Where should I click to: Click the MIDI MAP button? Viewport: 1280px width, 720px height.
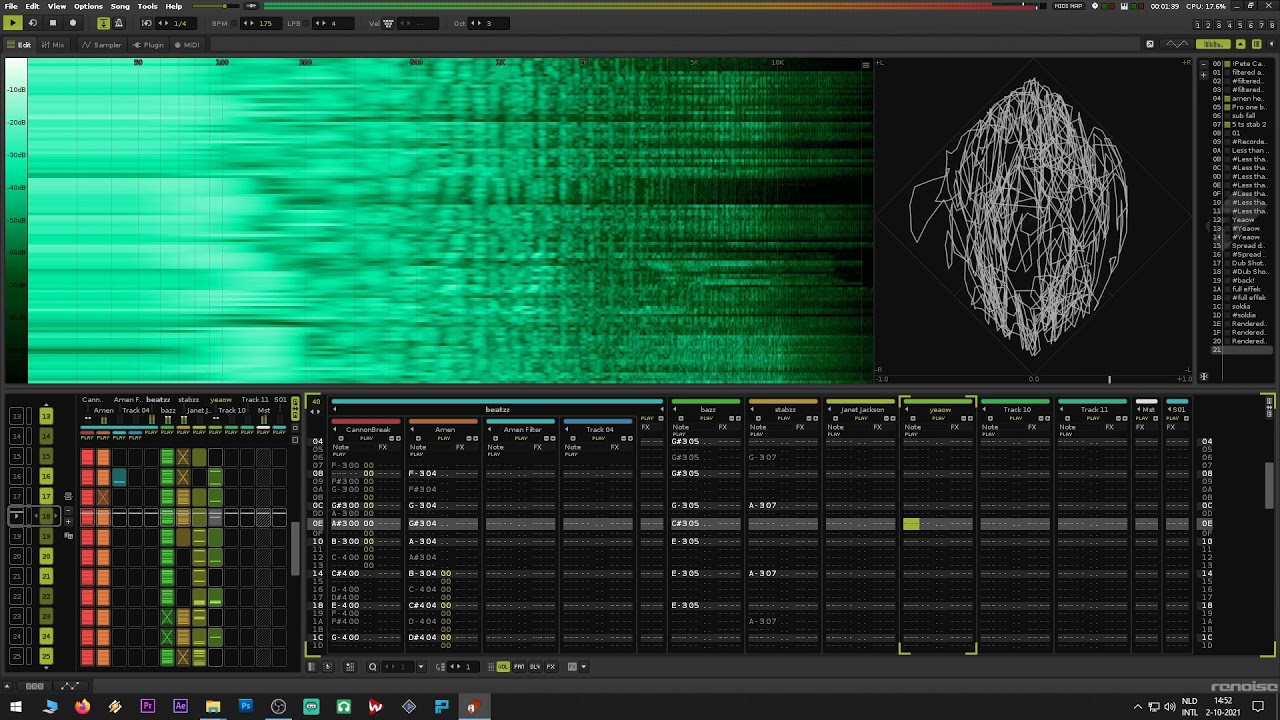click(1068, 6)
